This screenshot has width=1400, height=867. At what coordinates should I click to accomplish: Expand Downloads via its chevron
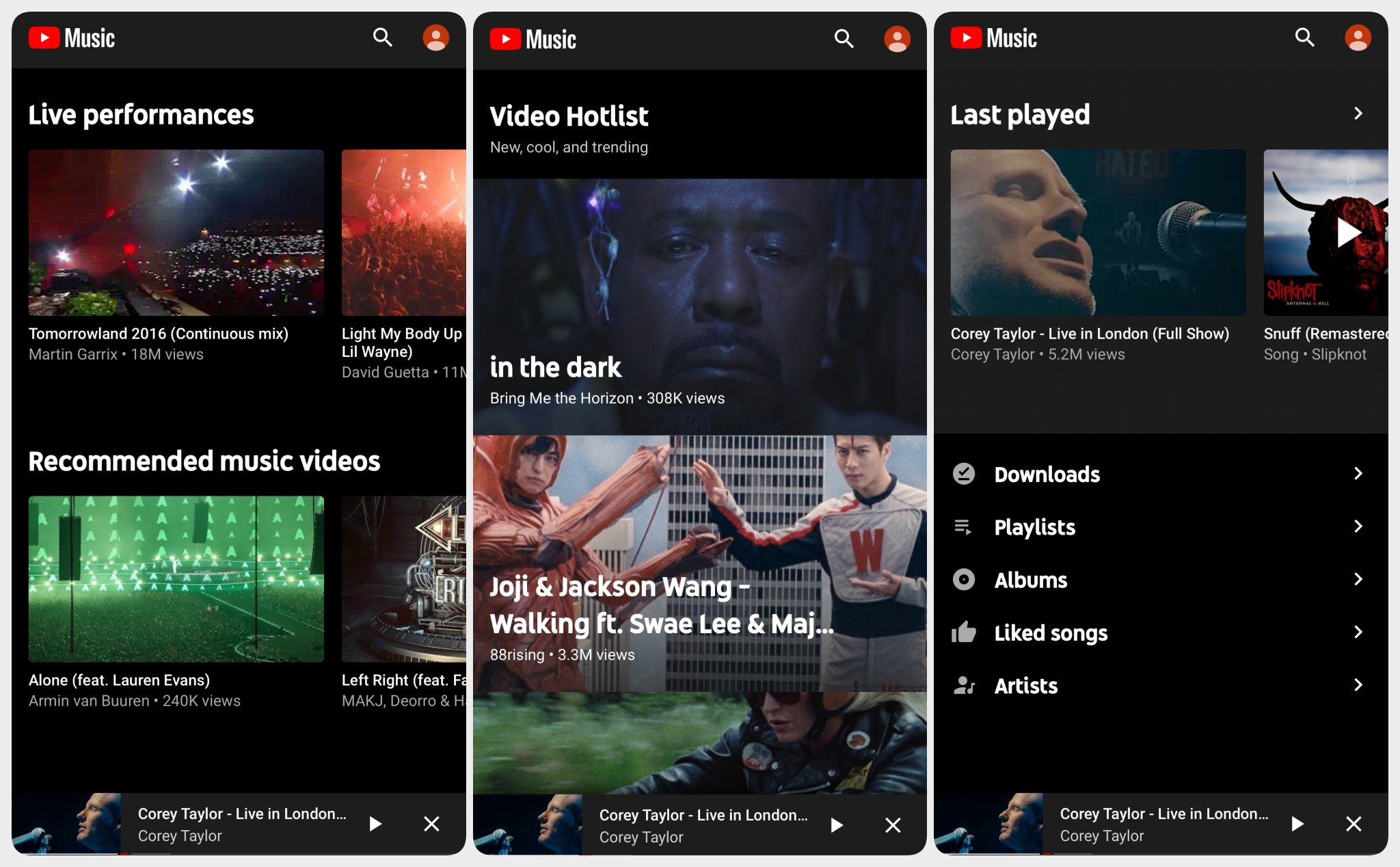click(1358, 473)
